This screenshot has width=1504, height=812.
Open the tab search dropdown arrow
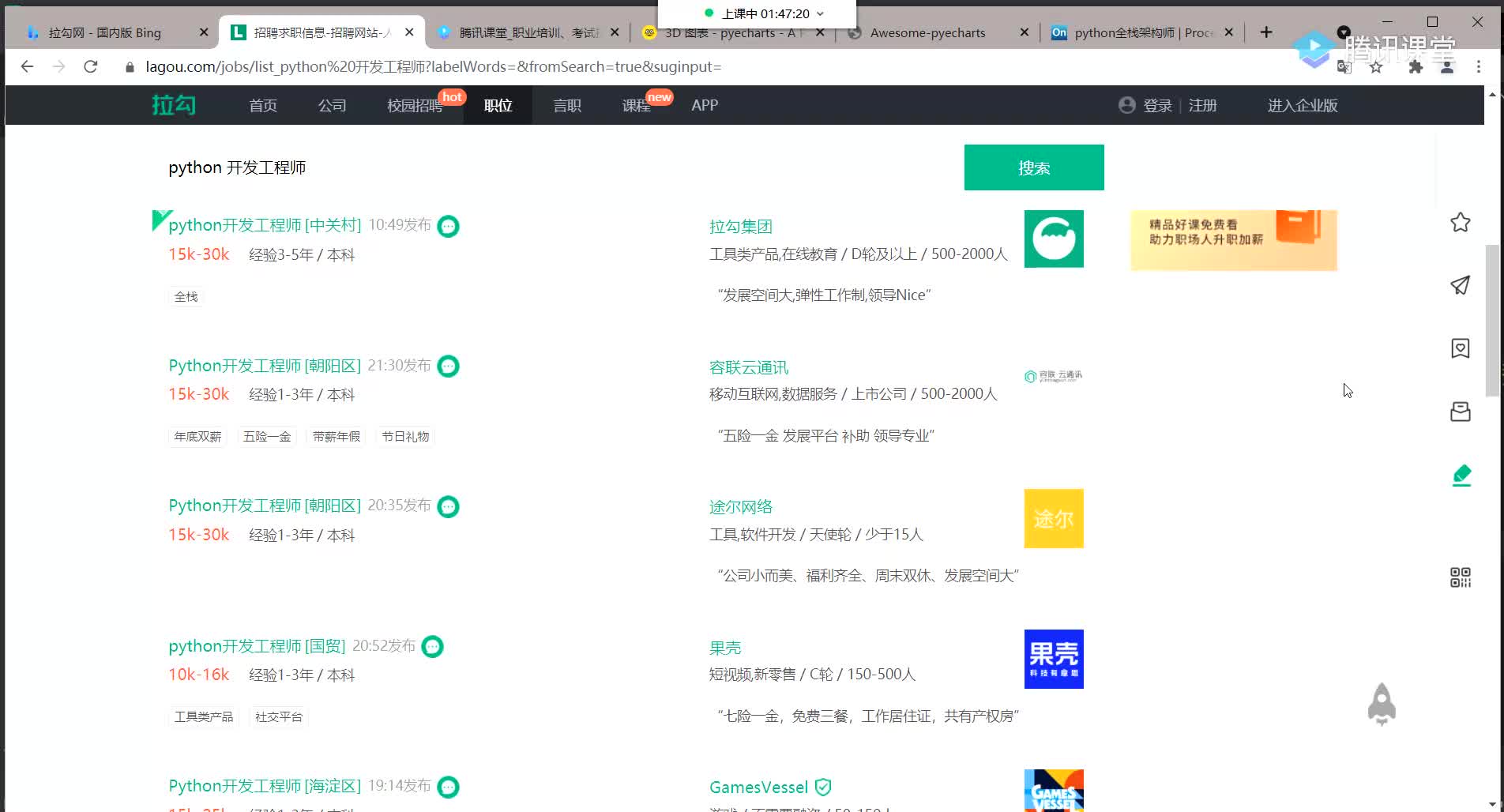tap(1344, 32)
